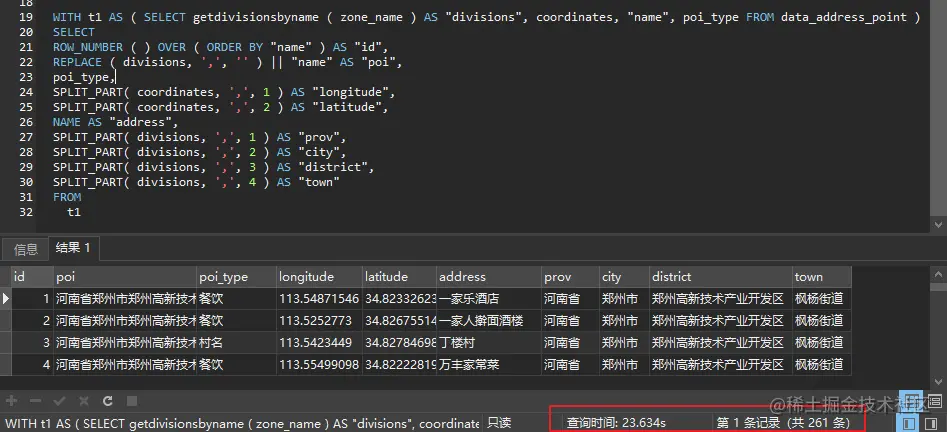The width and height of the screenshot is (947, 432).
Task: Click the longitude value 113.55499098
Action: [x=319, y=365]
